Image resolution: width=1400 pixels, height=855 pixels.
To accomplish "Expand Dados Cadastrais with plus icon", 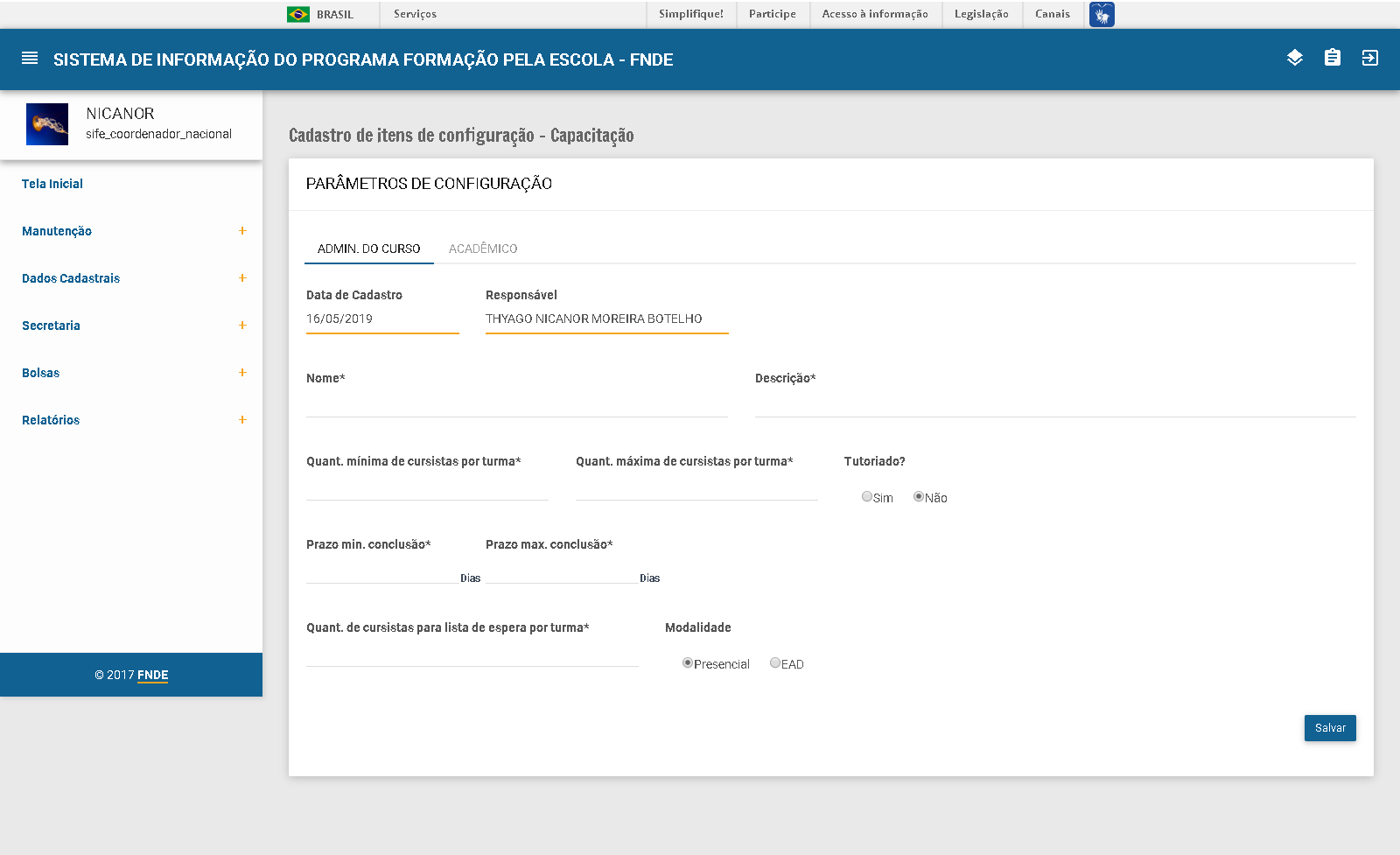I will click(242, 278).
